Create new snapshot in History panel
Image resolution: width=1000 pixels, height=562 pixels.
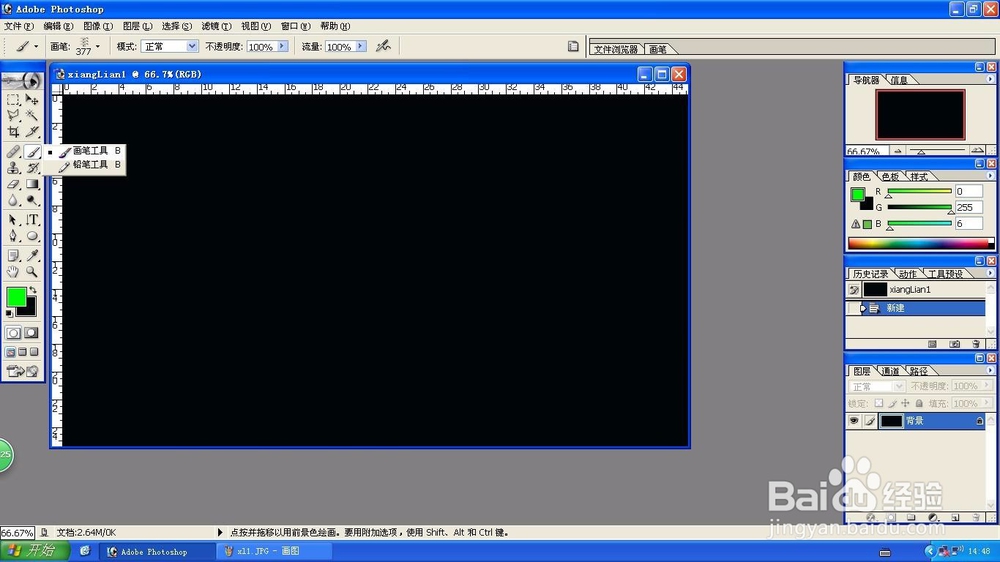(954, 344)
